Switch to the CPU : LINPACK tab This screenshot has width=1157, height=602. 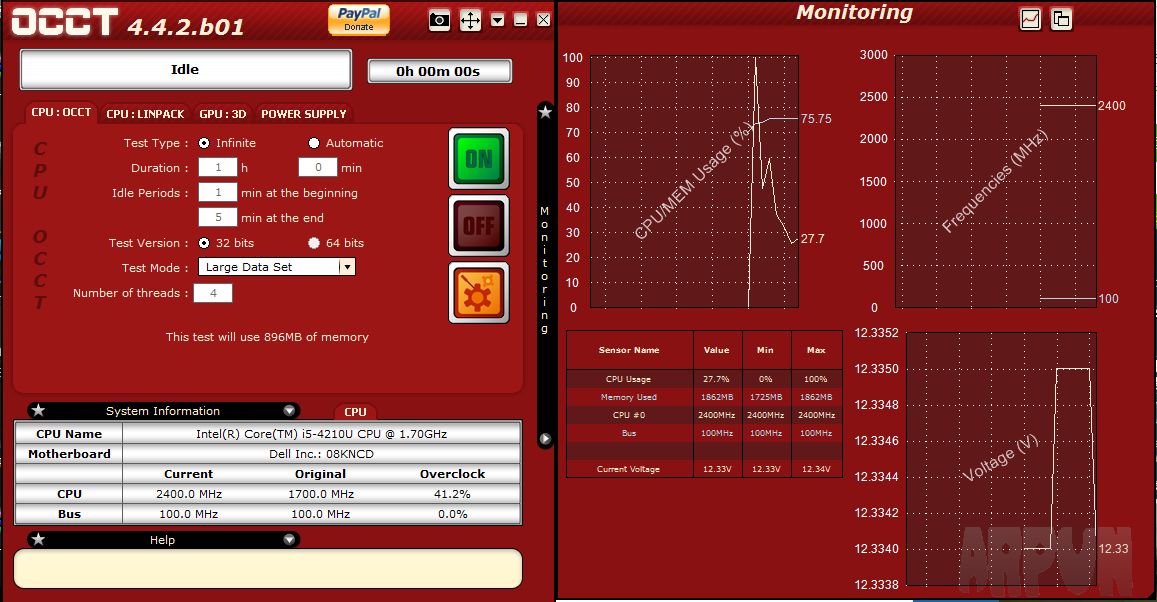(145, 114)
